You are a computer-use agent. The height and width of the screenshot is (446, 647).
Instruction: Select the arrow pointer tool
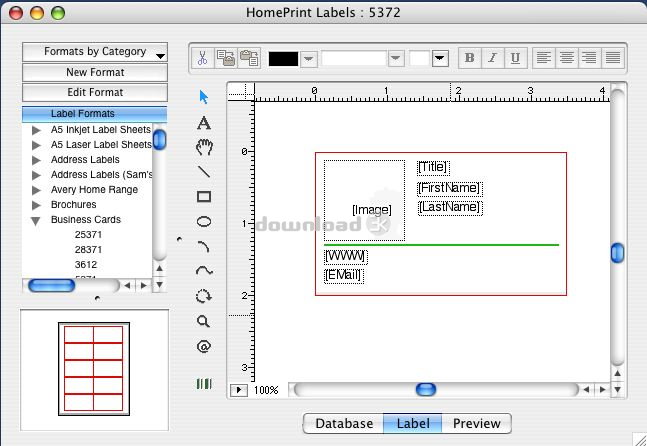204,97
